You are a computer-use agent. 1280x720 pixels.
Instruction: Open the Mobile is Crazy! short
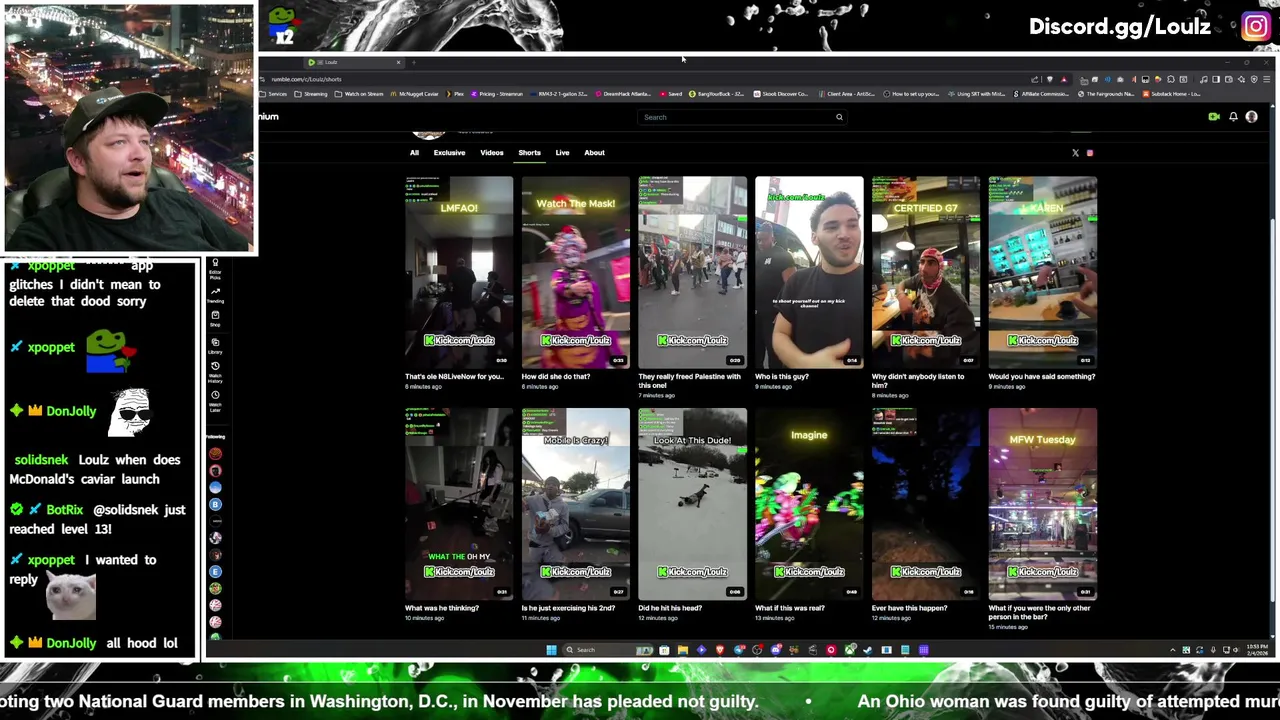point(576,503)
